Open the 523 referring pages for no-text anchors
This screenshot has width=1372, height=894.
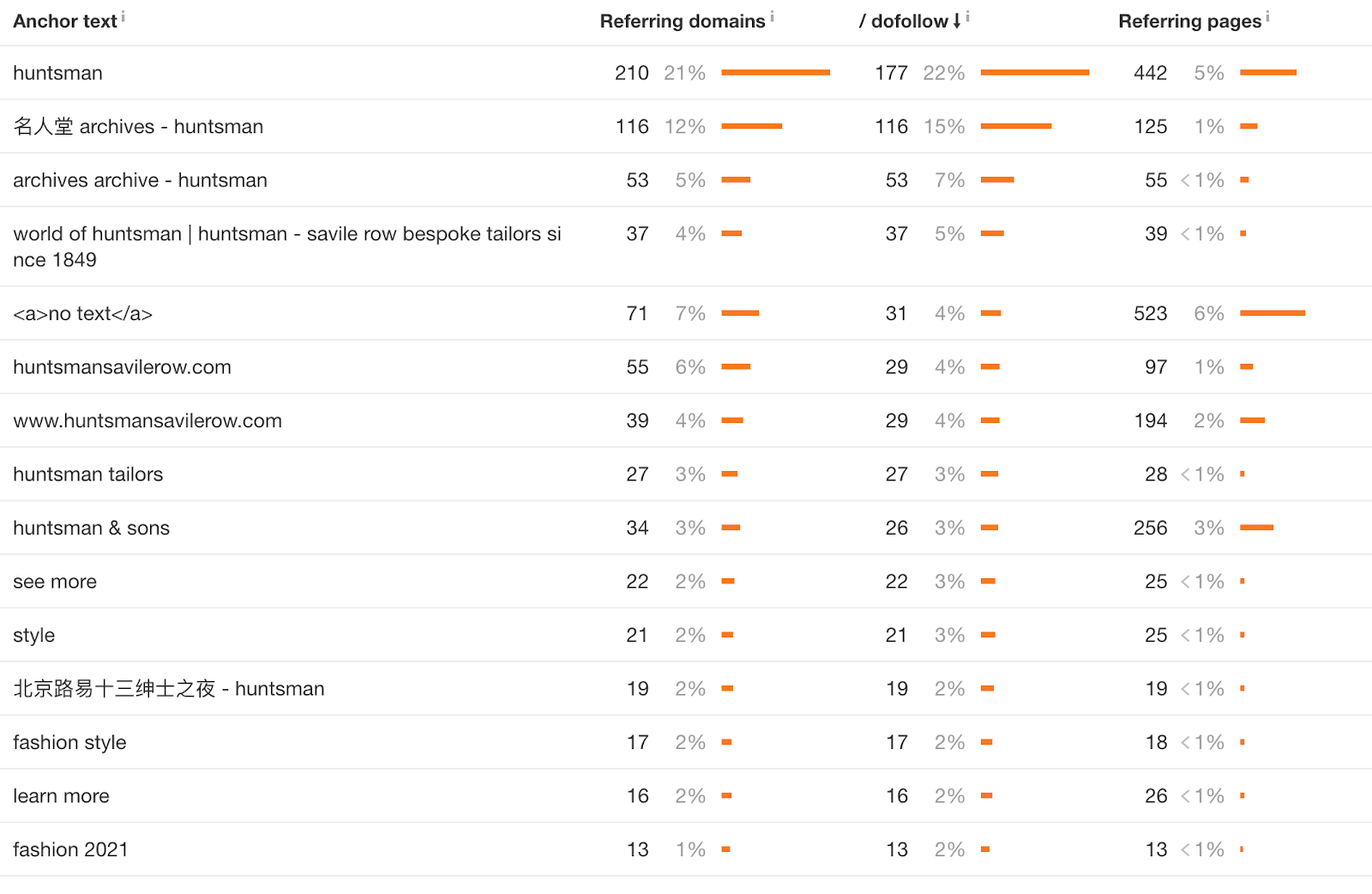1150,314
